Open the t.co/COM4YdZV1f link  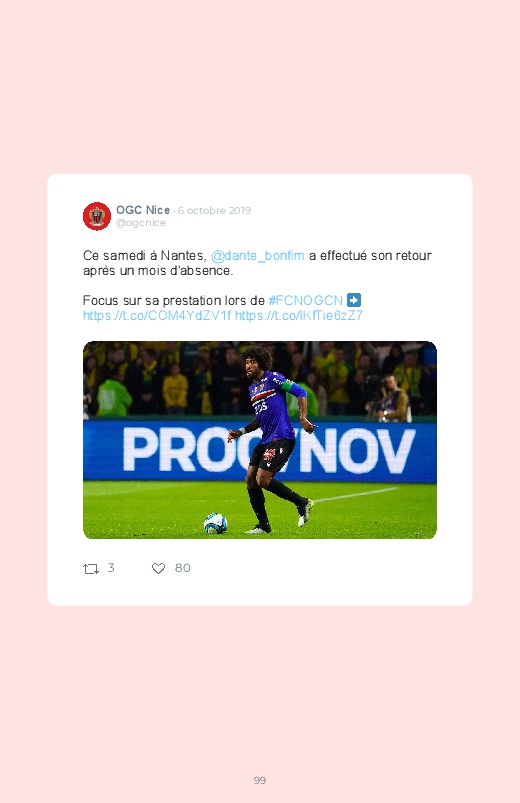tap(157, 315)
